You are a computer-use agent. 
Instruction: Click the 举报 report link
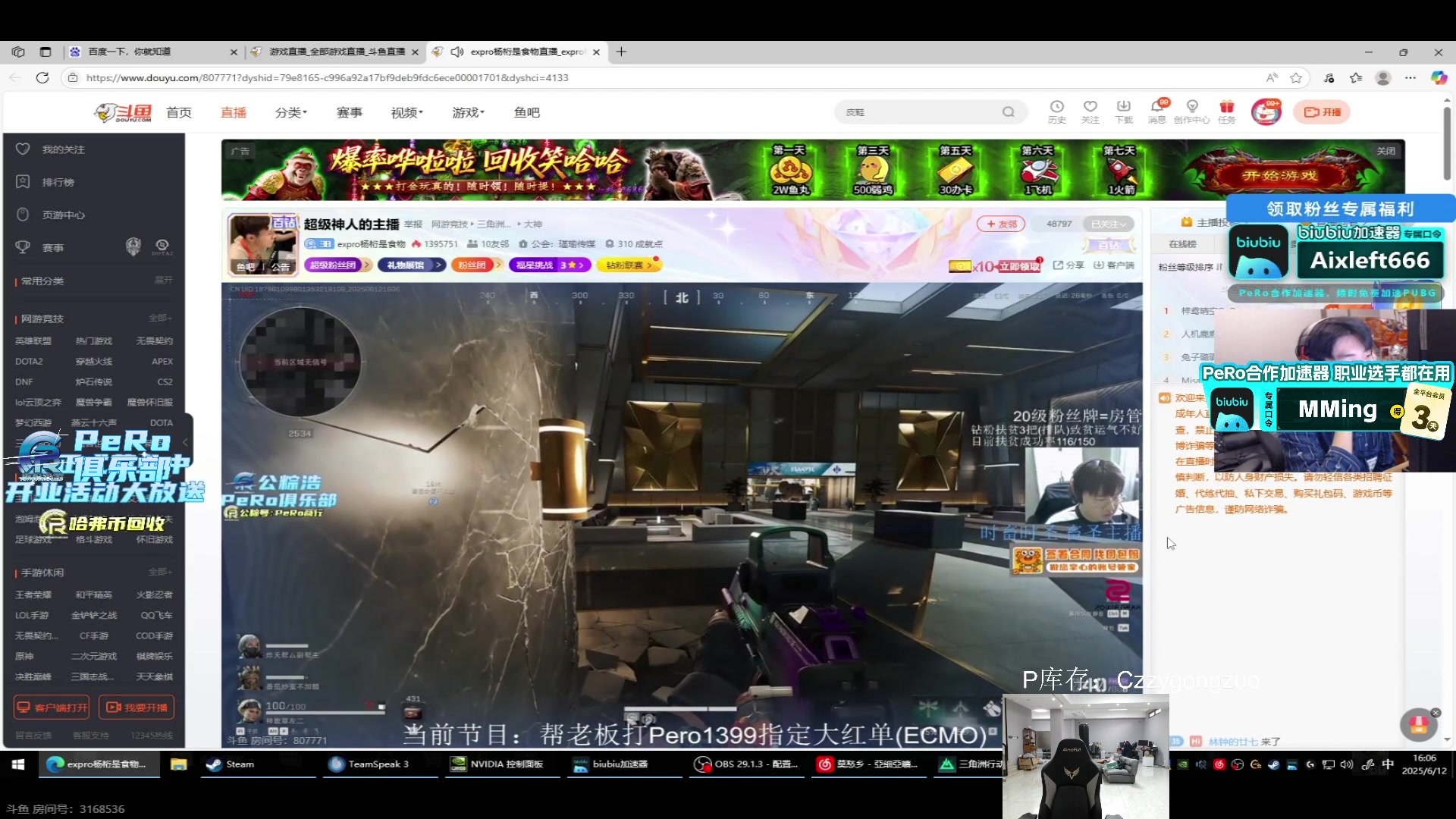point(413,224)
